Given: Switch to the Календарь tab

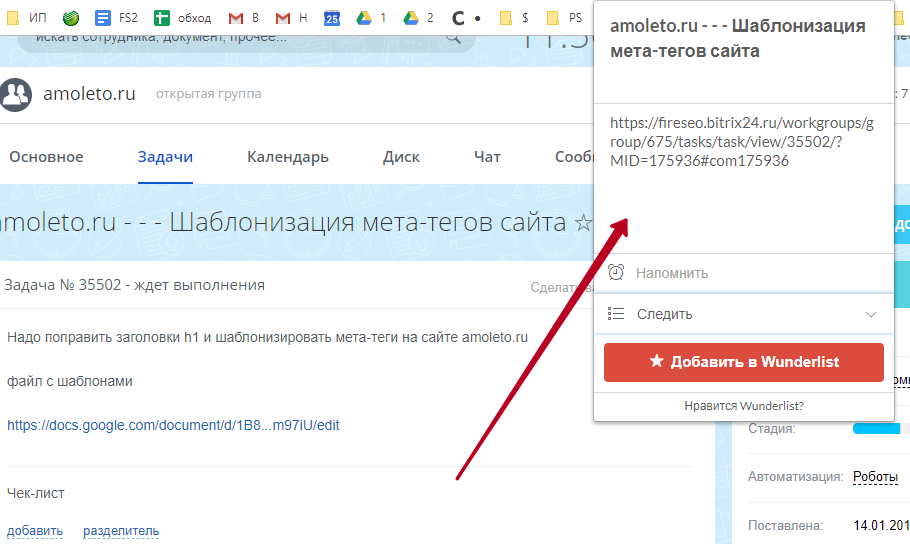Looking at the screenshot, I should point(288,157).
